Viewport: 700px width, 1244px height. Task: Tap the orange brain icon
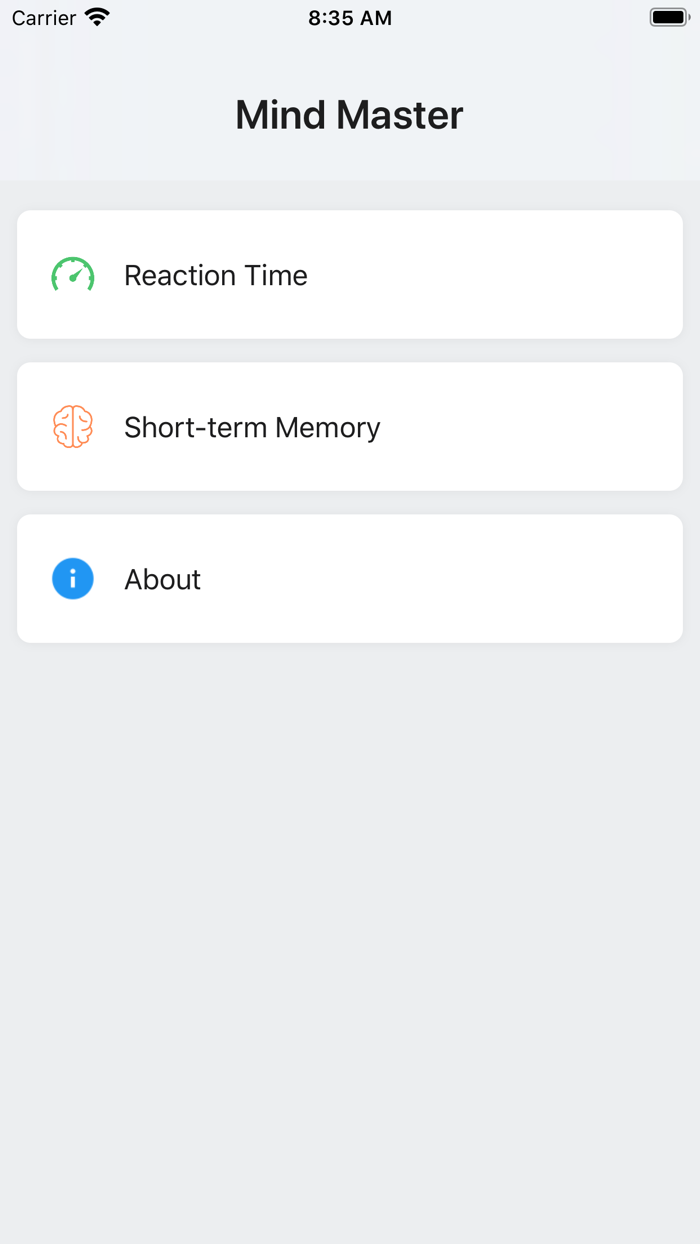click(73, 427)
